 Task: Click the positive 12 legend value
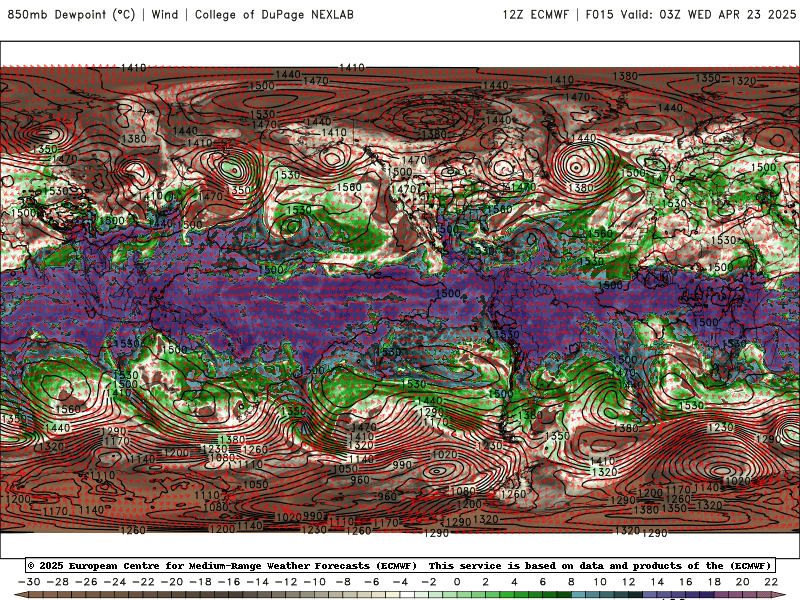629,582
